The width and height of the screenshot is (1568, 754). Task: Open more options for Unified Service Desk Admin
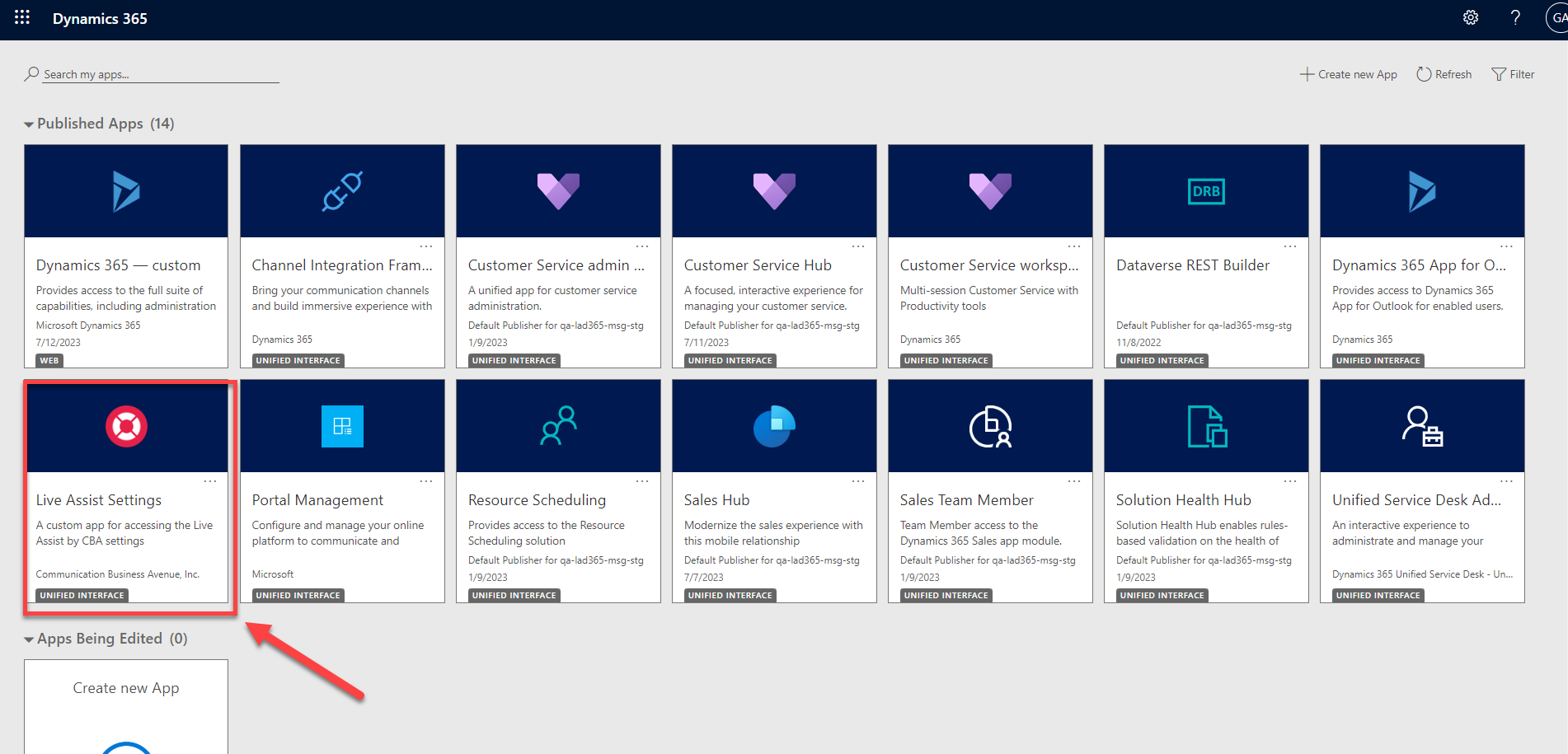pyautogui.click(x=1506, y=481)
